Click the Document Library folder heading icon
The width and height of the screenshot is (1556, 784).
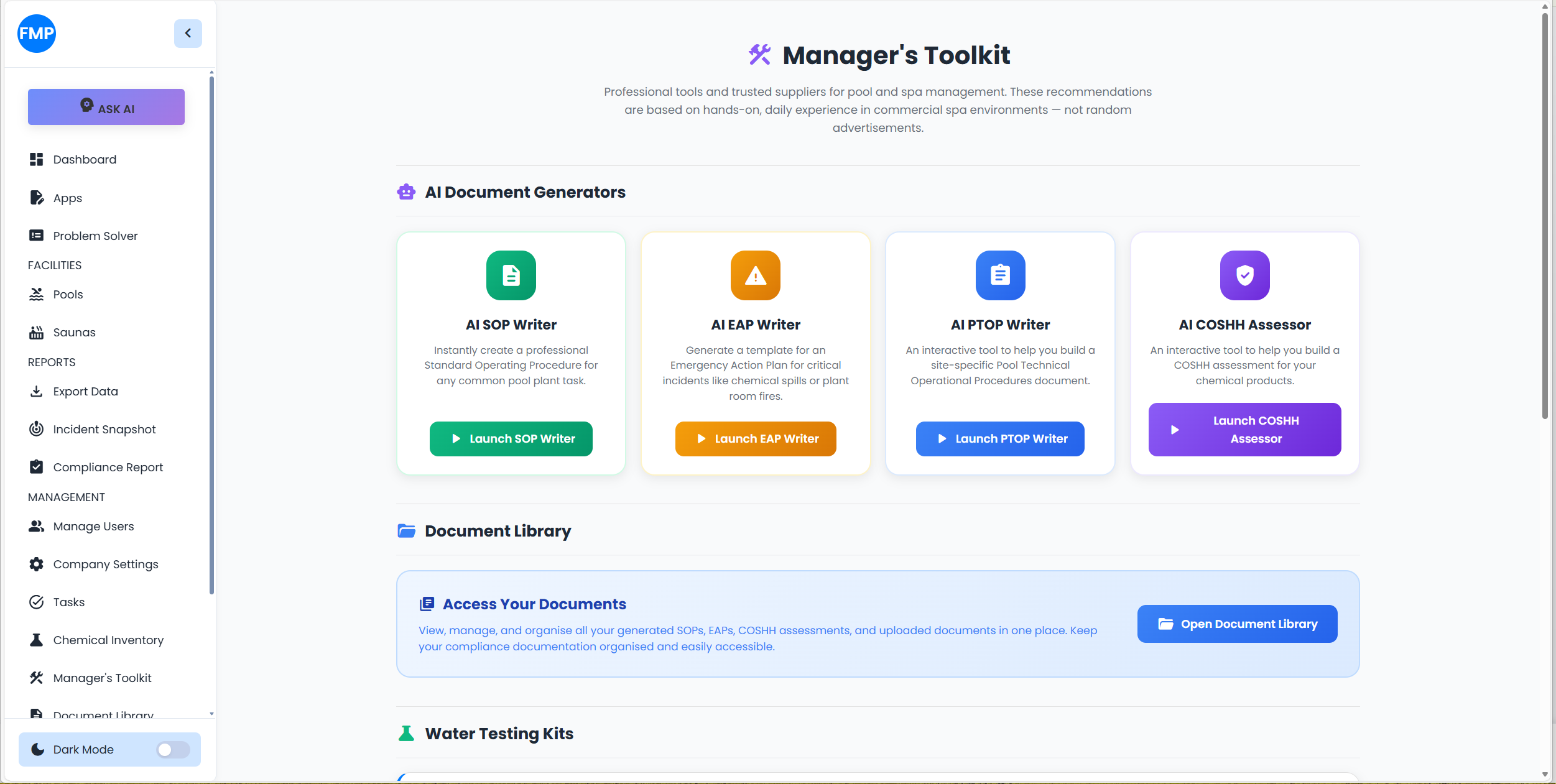pos(406,531)
